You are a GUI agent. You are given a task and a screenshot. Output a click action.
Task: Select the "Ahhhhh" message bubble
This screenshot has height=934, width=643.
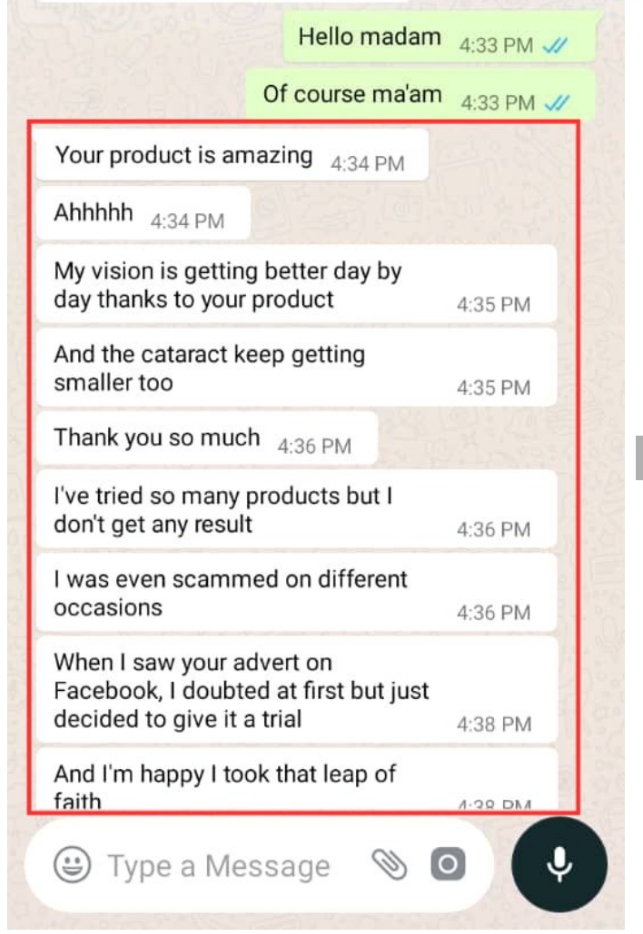[x=94, y=213]
